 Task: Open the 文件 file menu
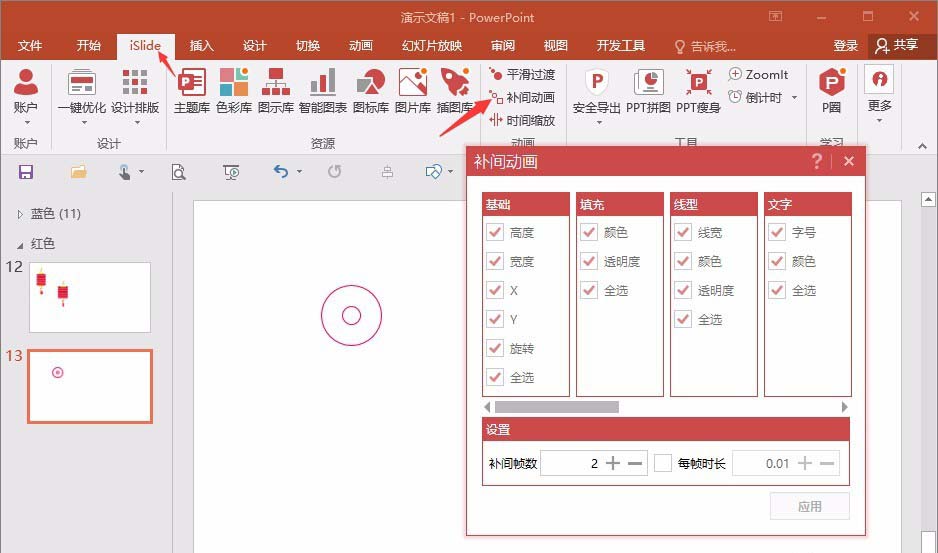pyautogui.click(x=30, y=45)
